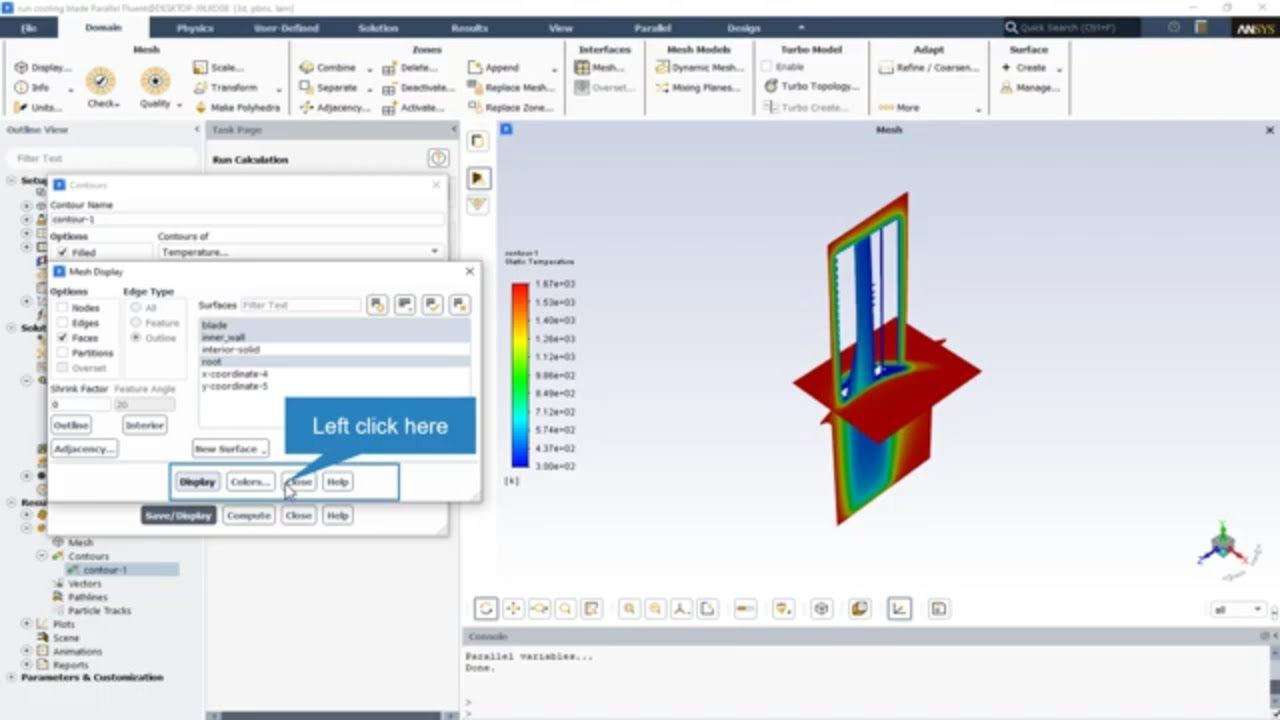1280x720 pixels.
Task: Click the Colors... button
Action: click(250, 482)
